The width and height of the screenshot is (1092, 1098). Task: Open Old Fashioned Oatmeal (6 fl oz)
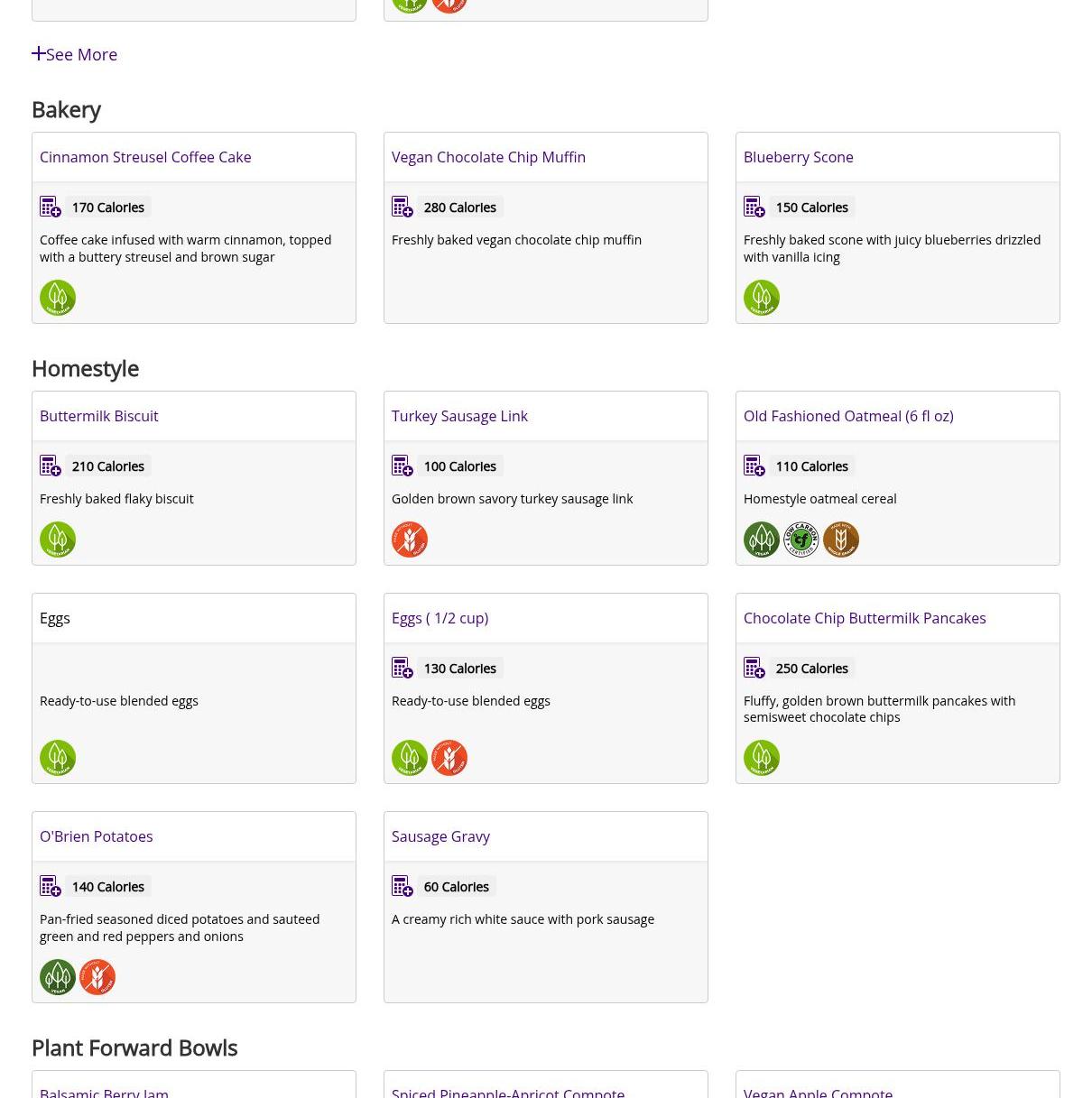pos(848,416)
